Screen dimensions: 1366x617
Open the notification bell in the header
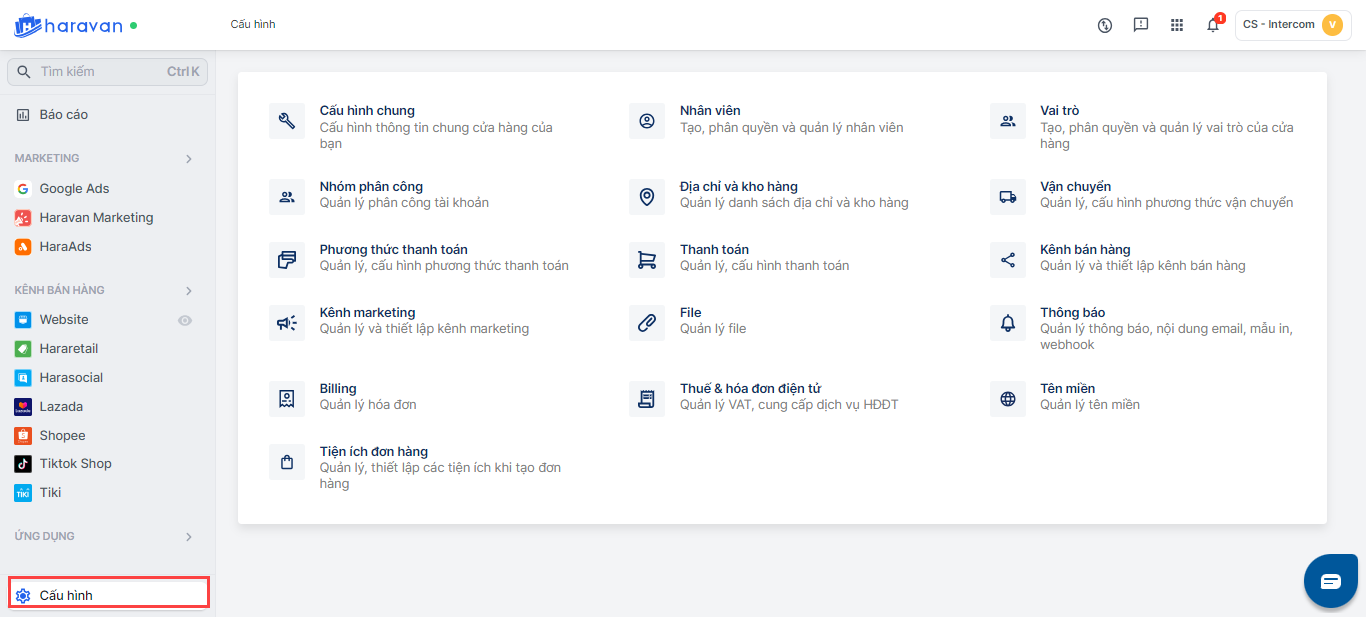click(x=1213, y=25)
